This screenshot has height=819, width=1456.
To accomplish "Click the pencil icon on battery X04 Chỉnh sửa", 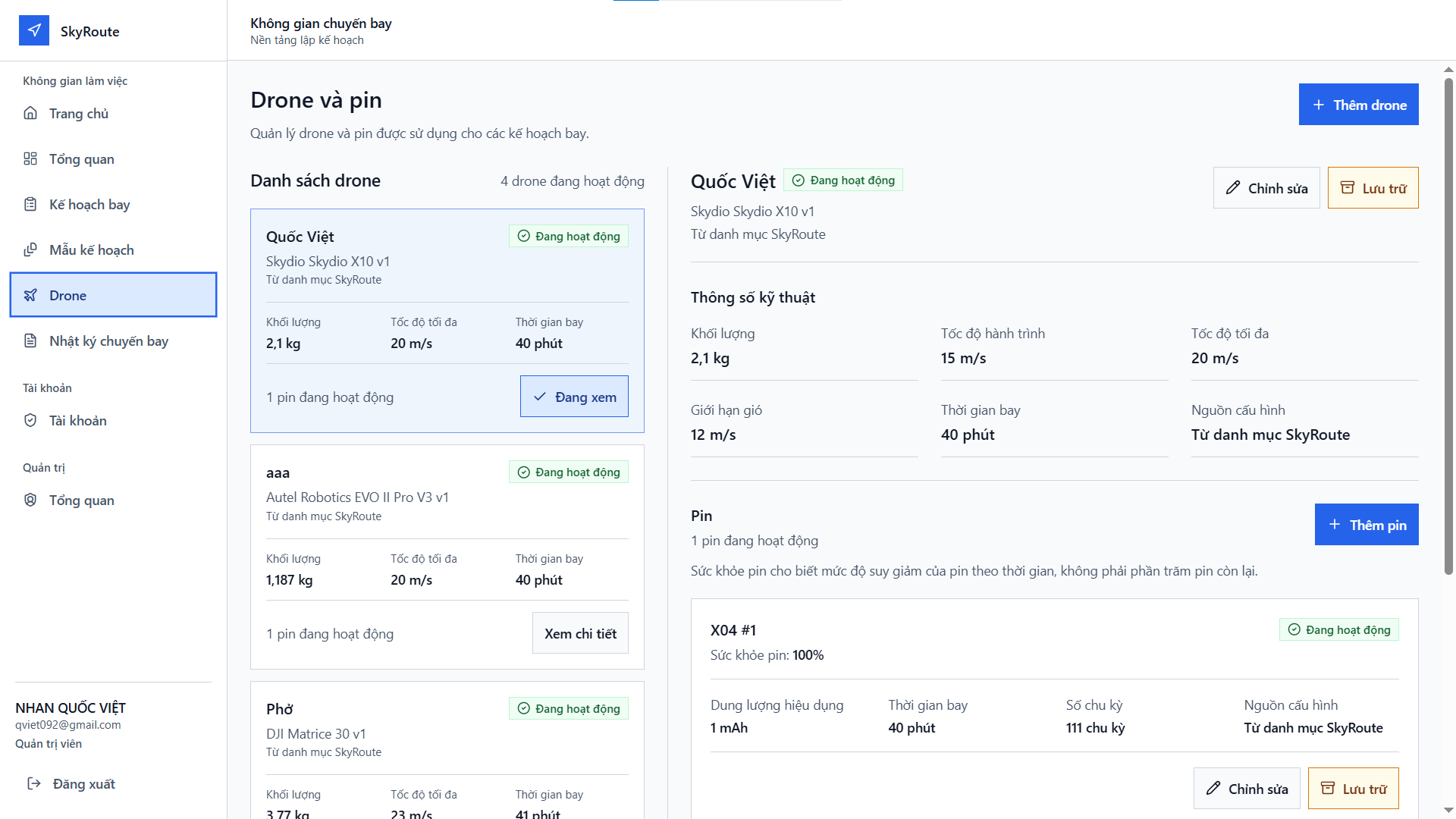I will click(1213, 788).
